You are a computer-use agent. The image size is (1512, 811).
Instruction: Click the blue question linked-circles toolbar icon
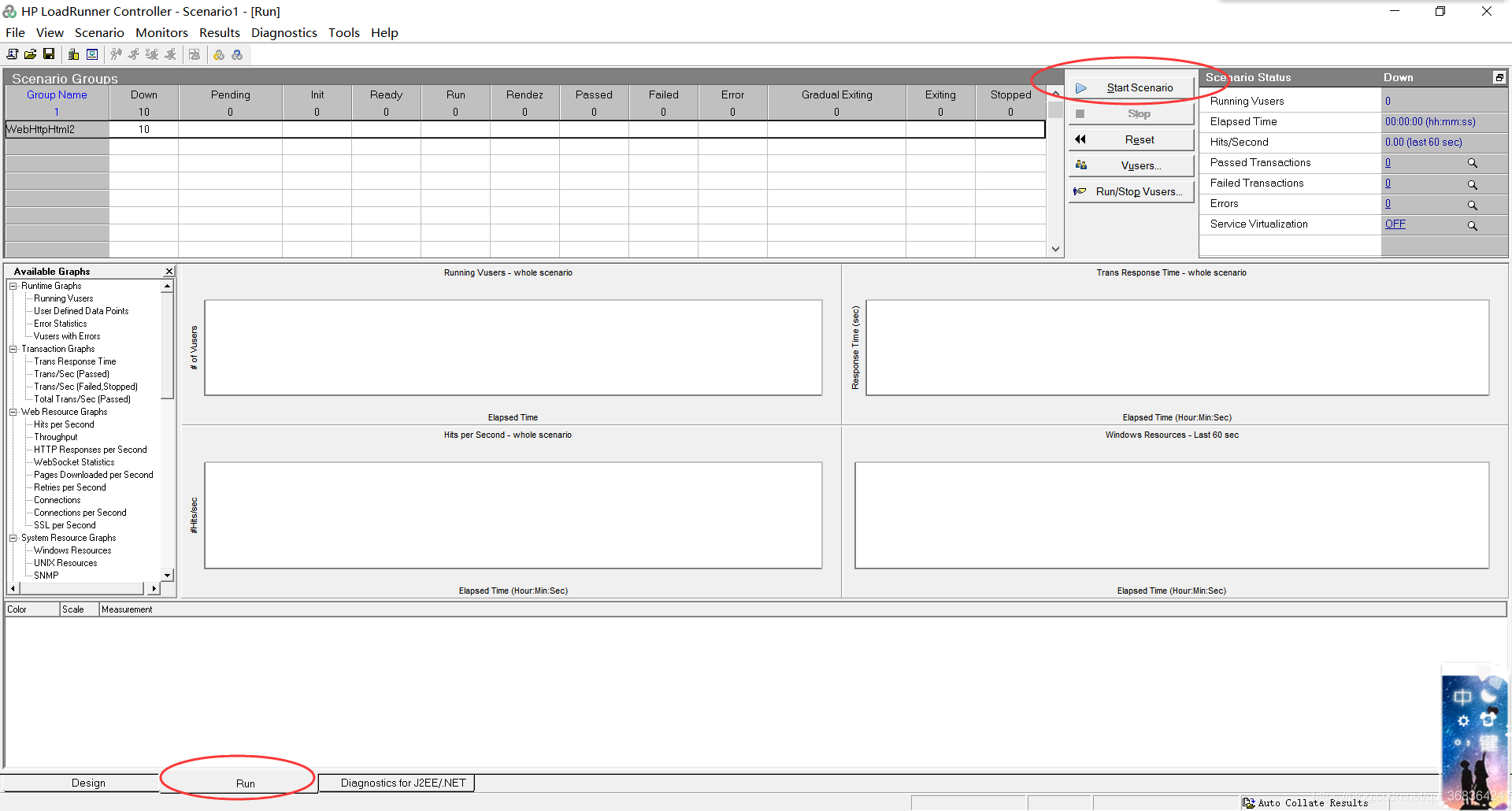coord(237,54)
